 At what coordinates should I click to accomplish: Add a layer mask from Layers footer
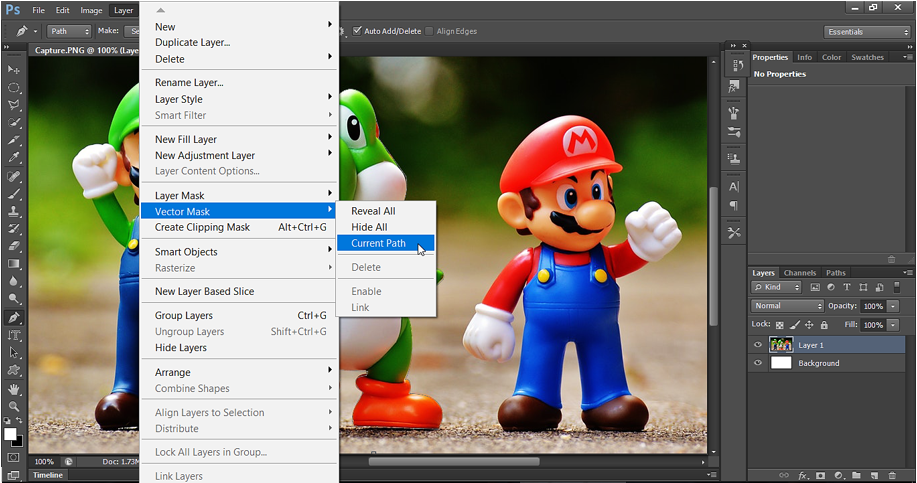click(821, 475)
